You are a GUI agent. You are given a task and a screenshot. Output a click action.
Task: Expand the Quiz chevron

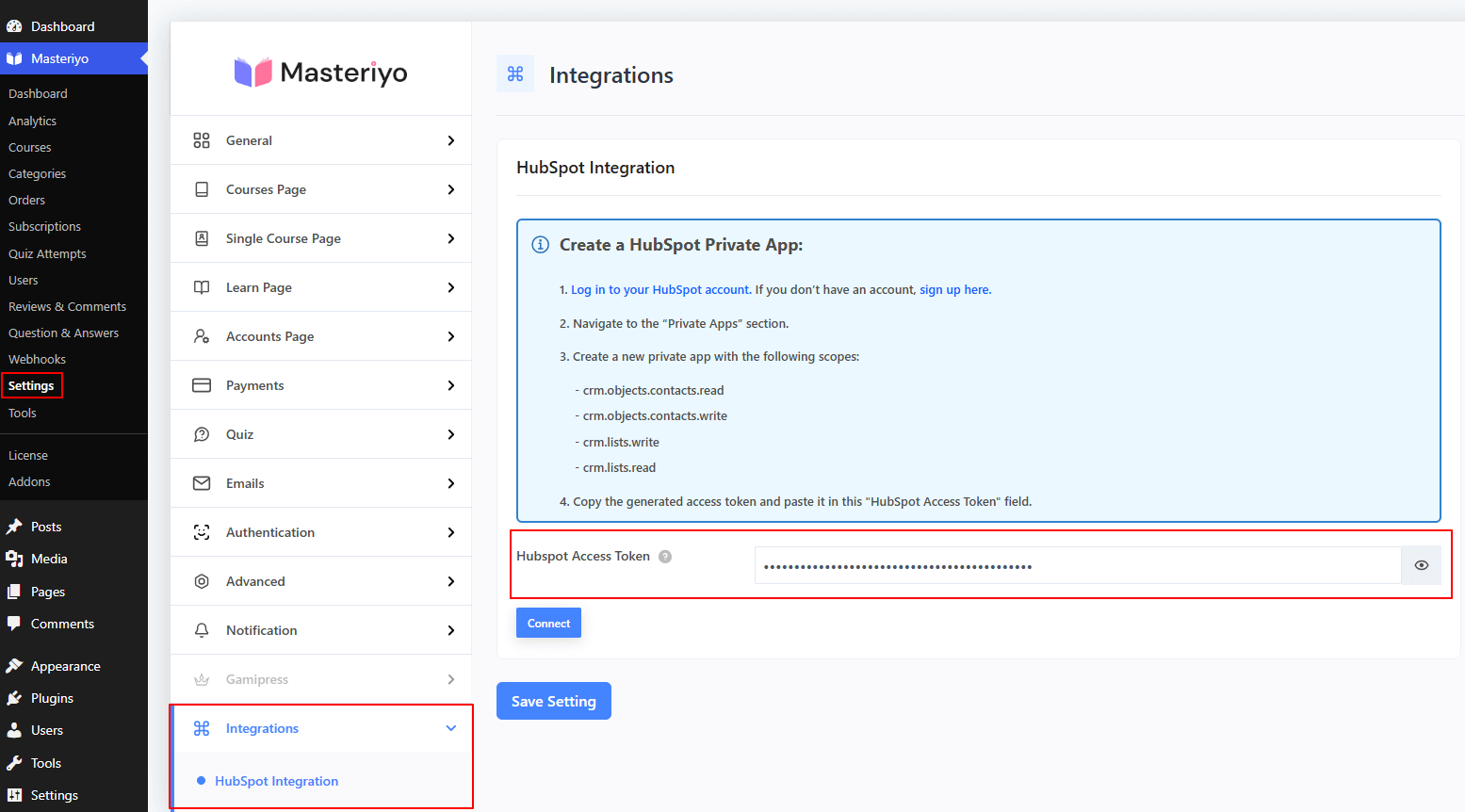pyautogui.click(x=451, y=434)
